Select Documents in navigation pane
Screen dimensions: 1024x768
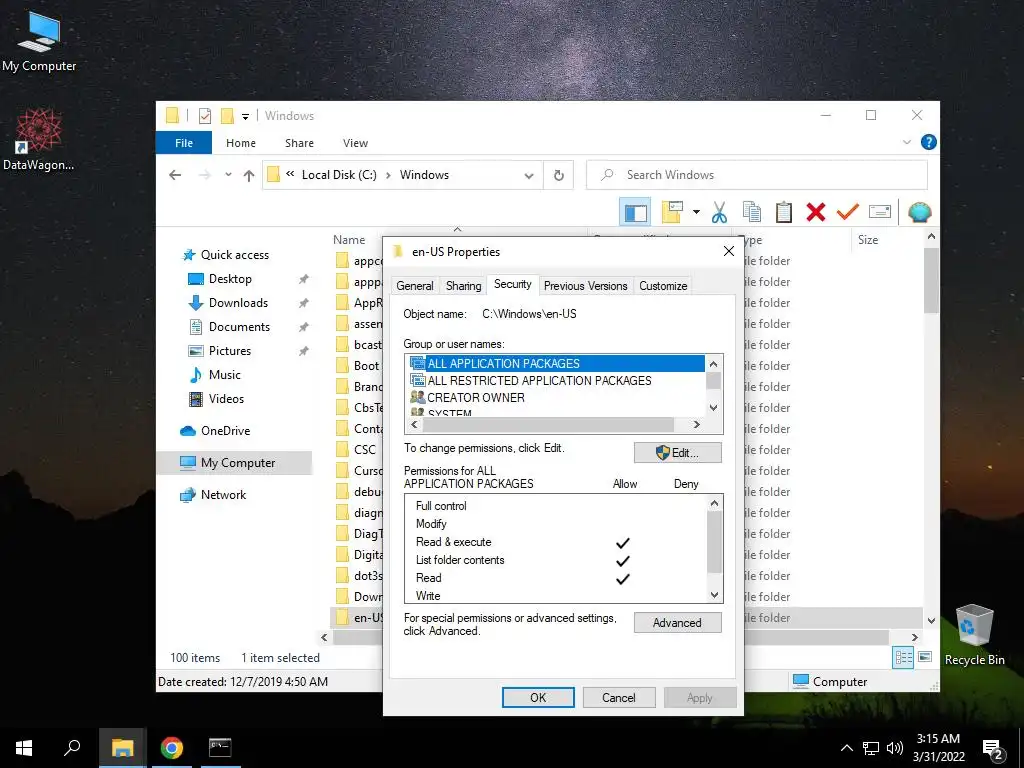239,327
